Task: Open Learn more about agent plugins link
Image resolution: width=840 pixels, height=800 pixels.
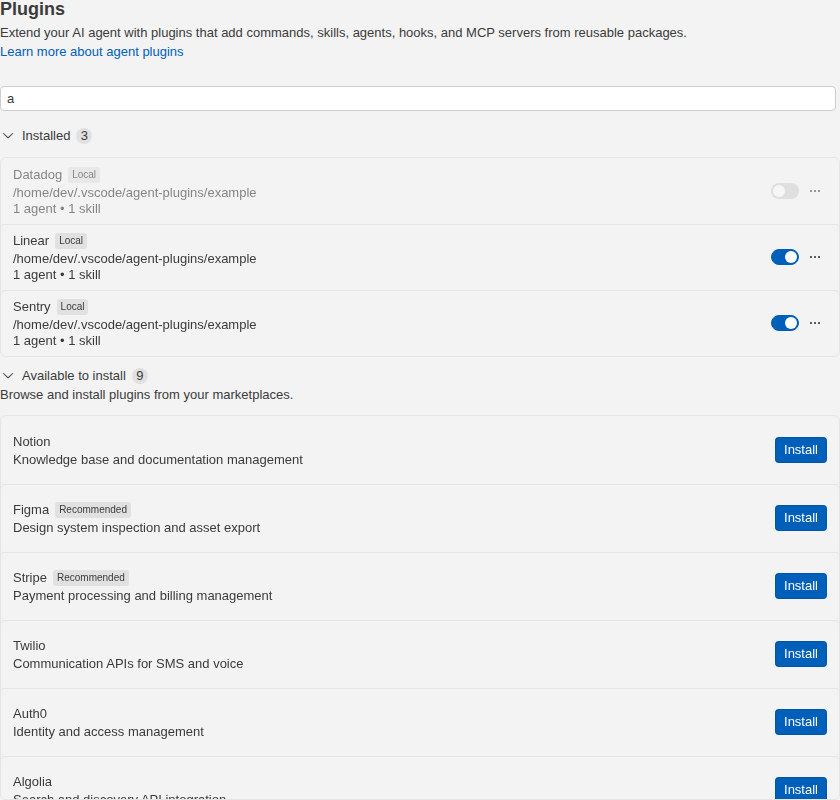Action: pyautogui.click(x=92, y=52)
